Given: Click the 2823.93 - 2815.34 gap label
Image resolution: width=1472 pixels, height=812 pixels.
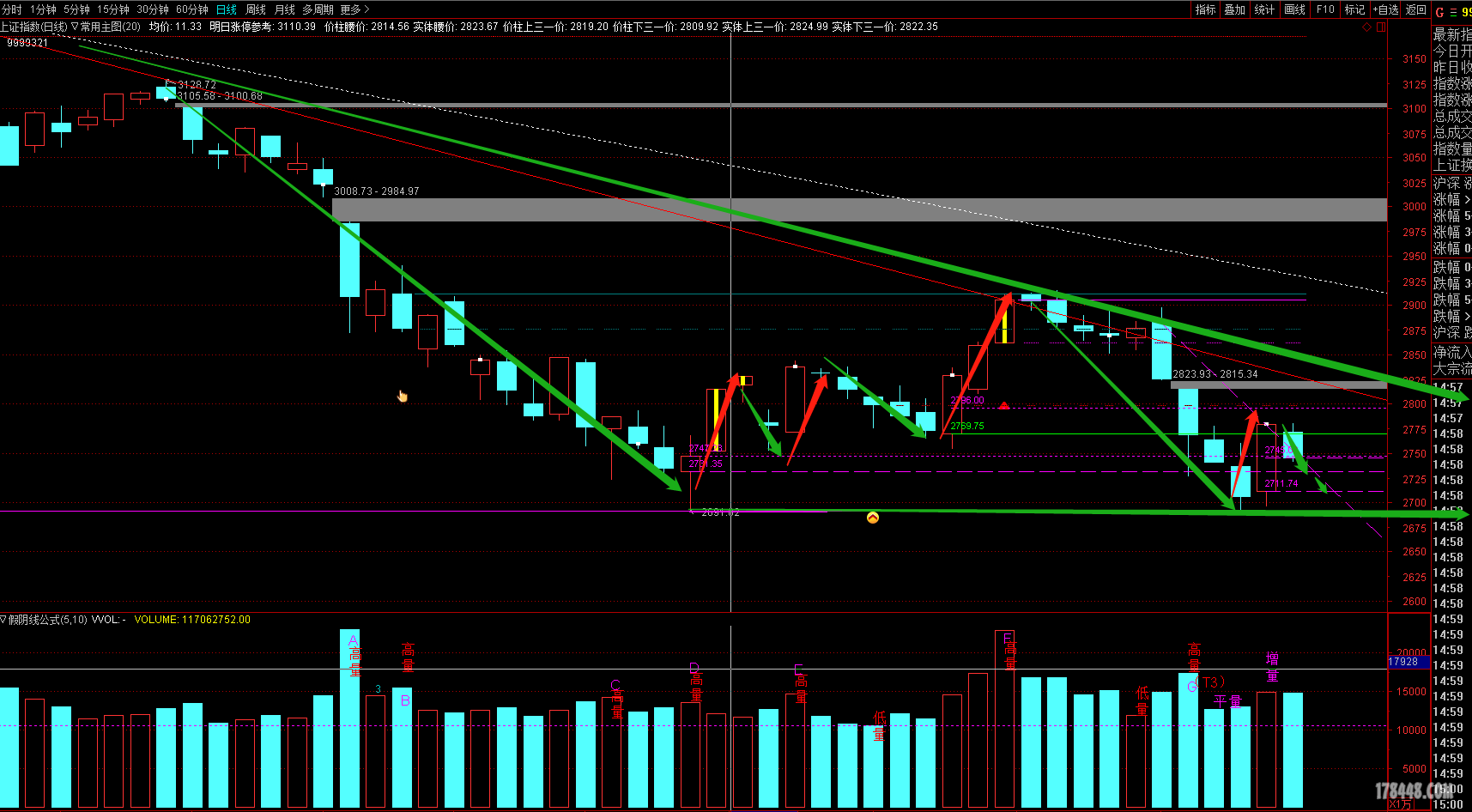Looking at the screenshot, I should click(x=1215, y=374).
